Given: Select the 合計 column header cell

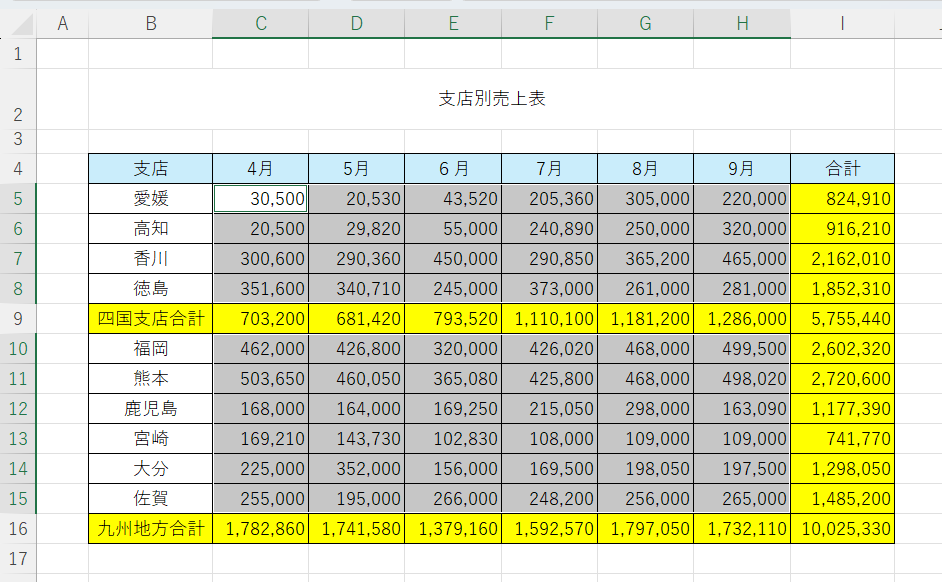Looking at the screenshot, I should tap(842, 169).
